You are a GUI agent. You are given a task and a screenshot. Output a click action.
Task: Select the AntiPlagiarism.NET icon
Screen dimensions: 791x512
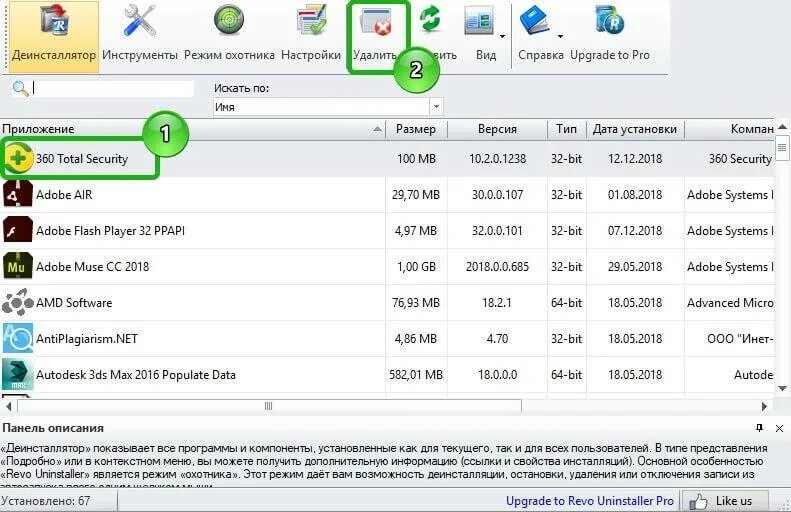click(18, 338)
